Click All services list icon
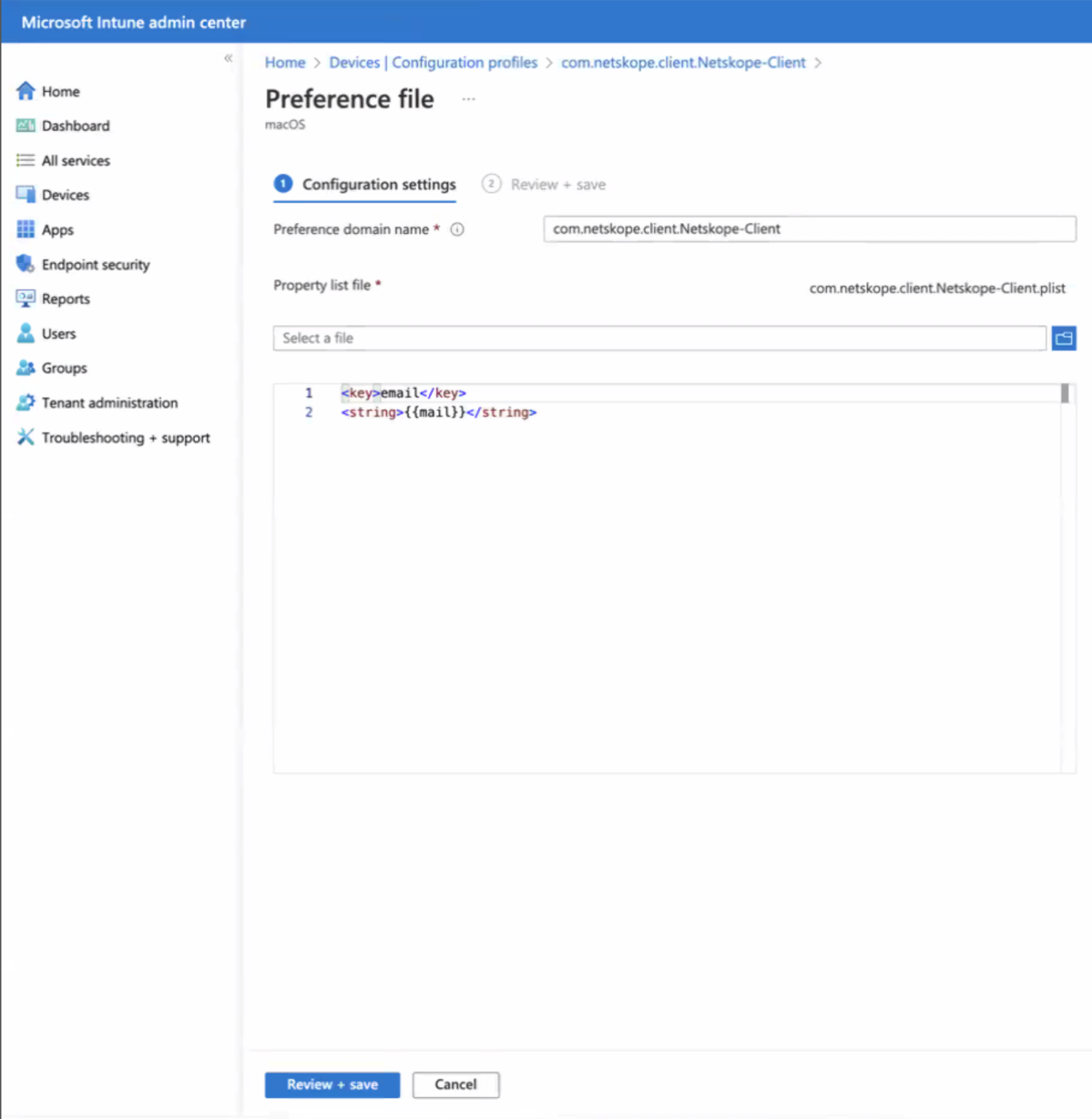The height and width of the screenshot is (1119, 1092). tap(25, 160)
